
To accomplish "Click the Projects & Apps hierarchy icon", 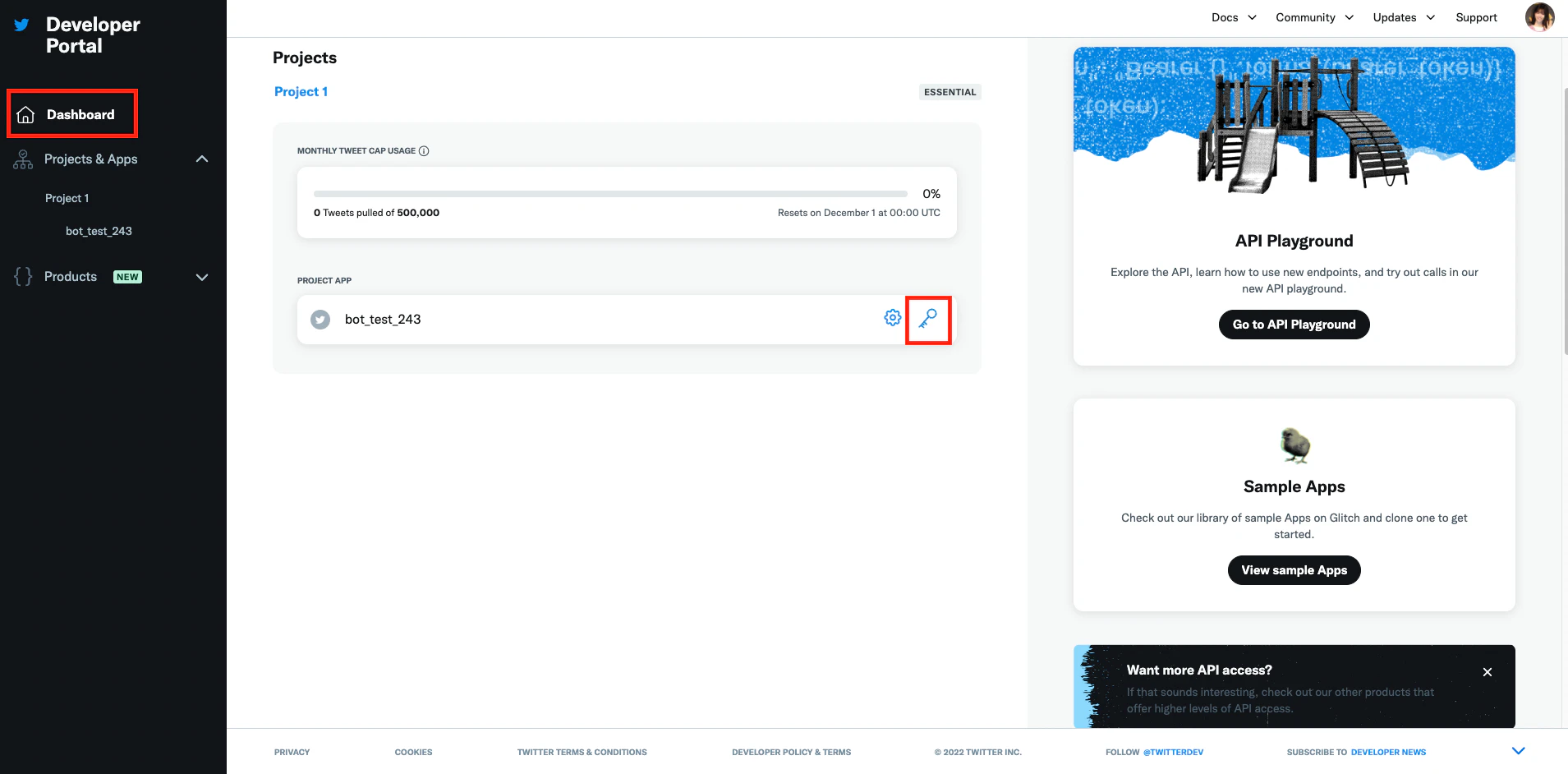I will (x=23, y=159).
